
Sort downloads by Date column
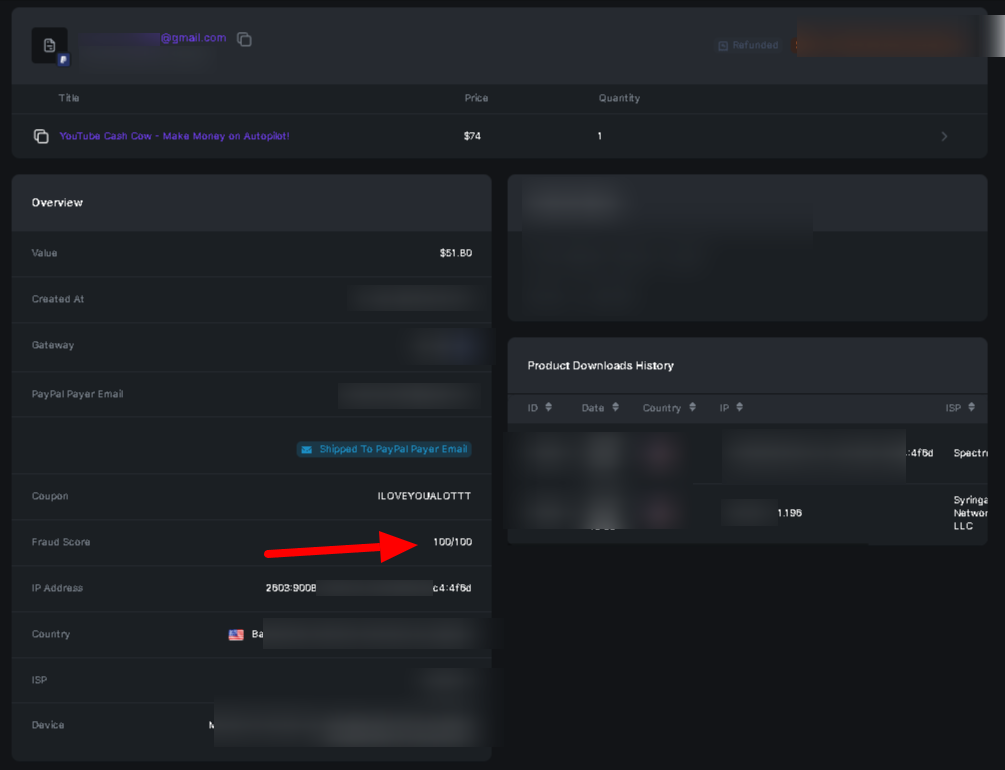615,407
